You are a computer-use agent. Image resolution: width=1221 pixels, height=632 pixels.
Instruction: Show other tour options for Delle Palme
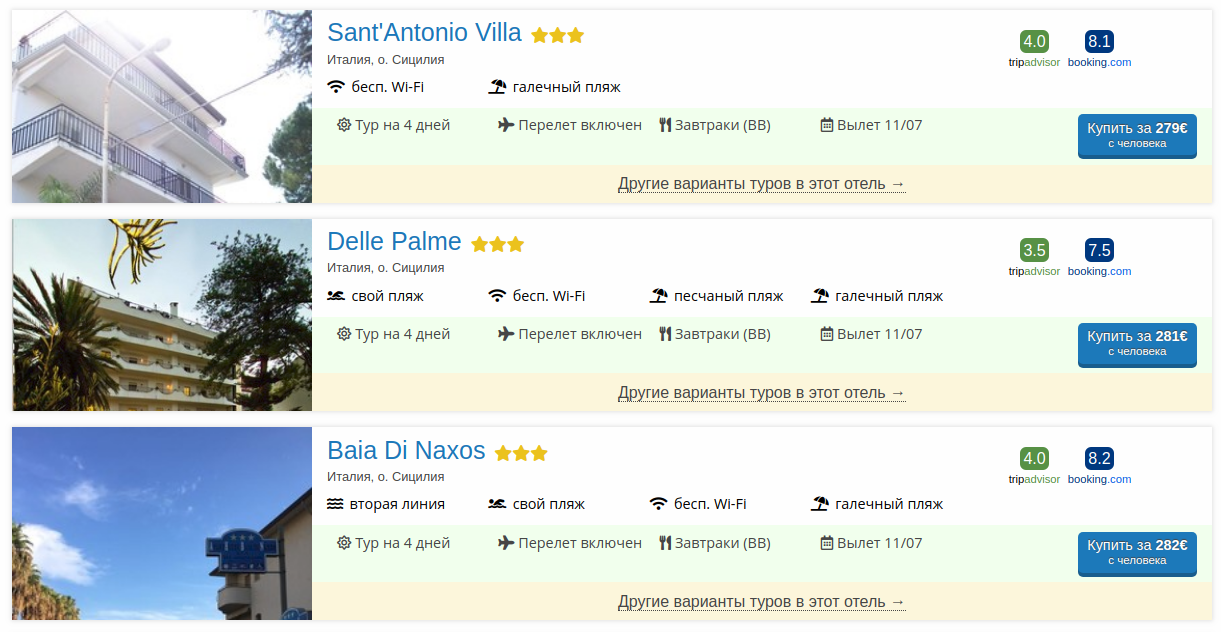coord(762,393)
